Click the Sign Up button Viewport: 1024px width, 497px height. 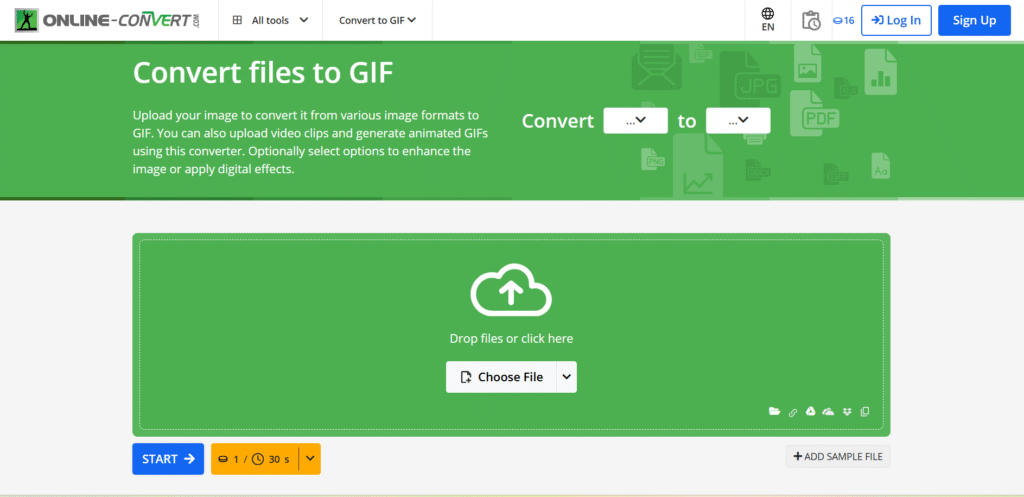(x=974, y=20)
